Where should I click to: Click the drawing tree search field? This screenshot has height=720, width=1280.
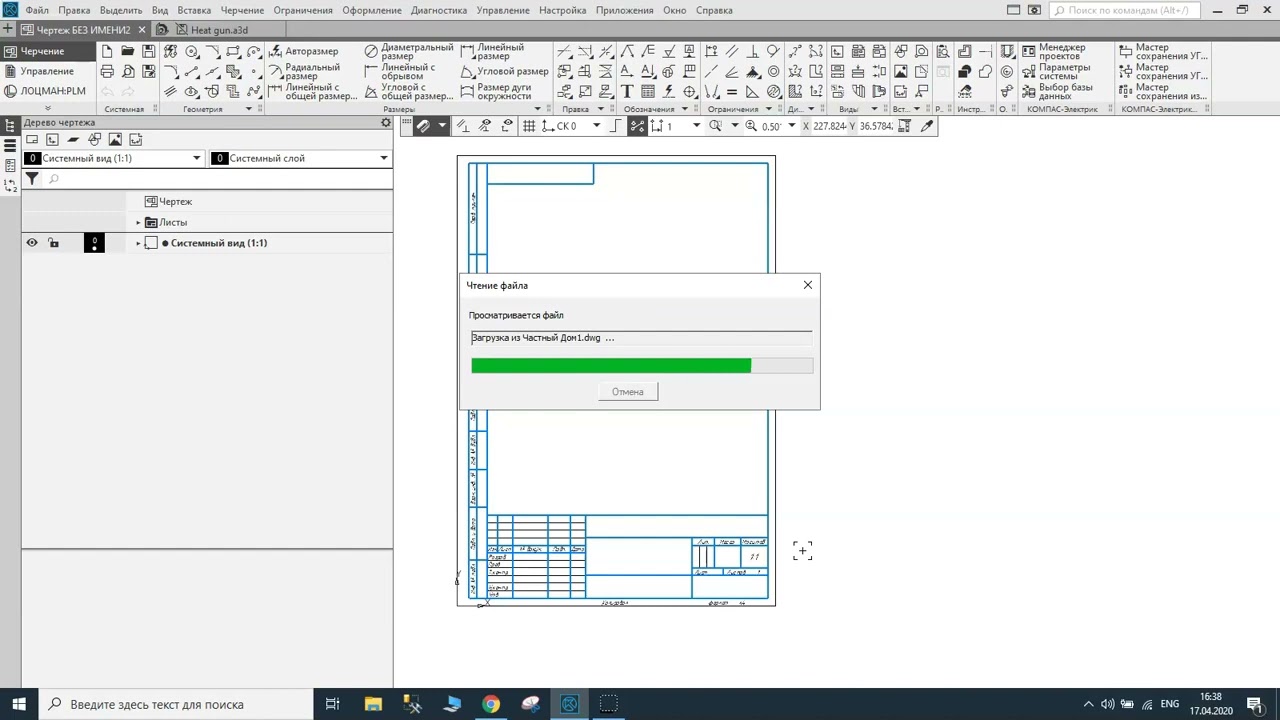(x=218, y=178)
